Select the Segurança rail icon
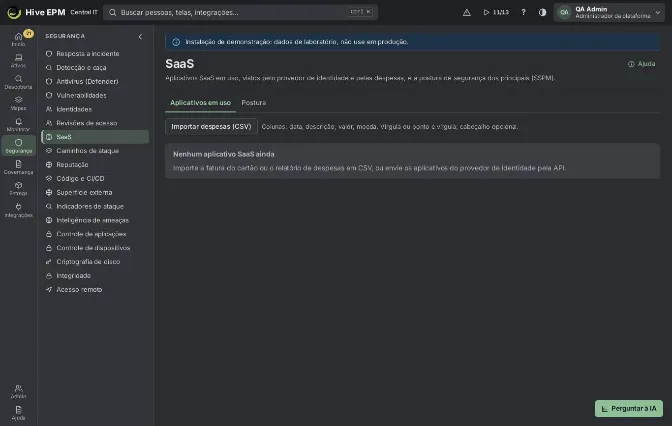This screenshot has height=426, width=672. 18,146
